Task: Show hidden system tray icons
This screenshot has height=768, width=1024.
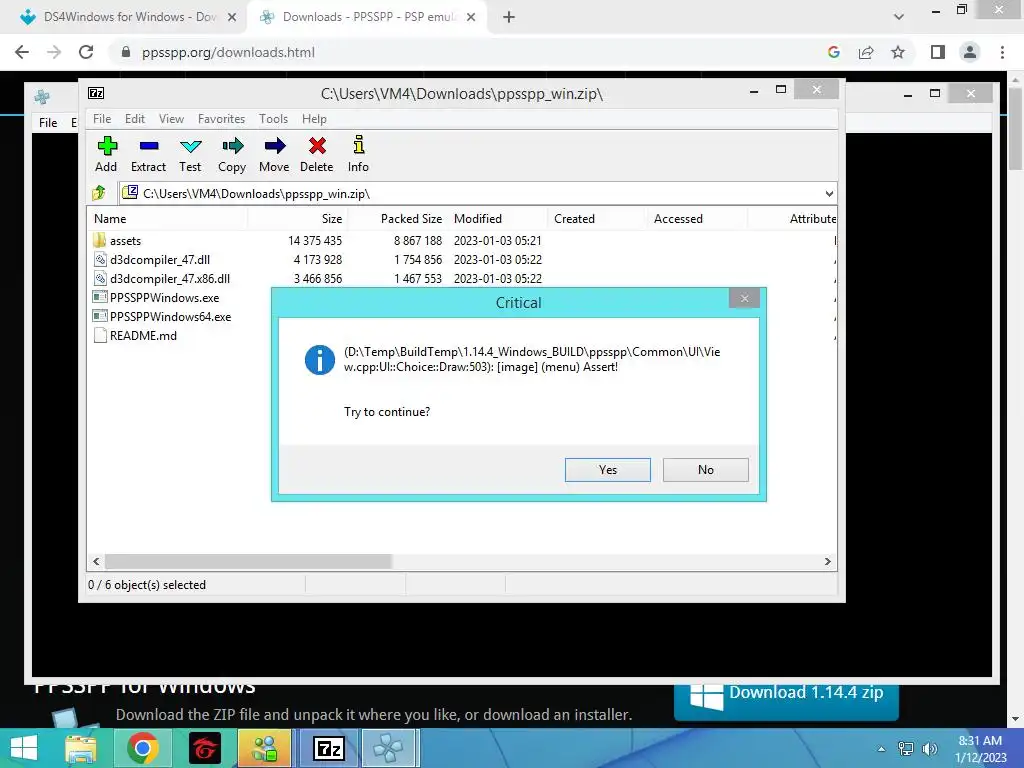Action: coord(881,749)
